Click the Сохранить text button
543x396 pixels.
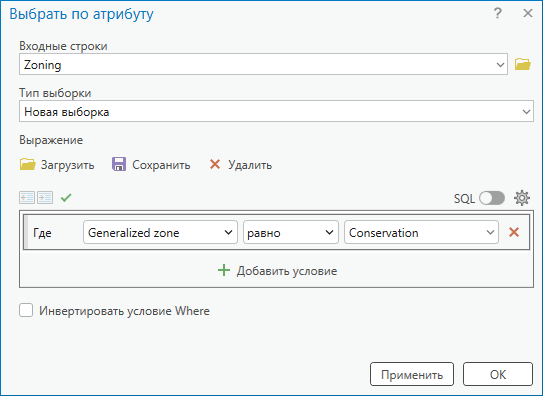(161, 165)
